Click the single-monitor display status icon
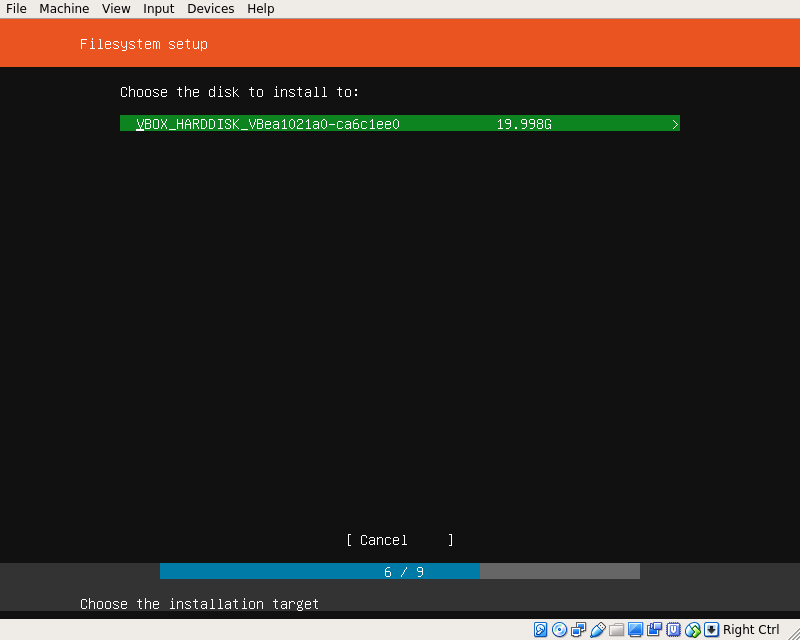This screenshot has width=800, height=640. coord(636,630)
